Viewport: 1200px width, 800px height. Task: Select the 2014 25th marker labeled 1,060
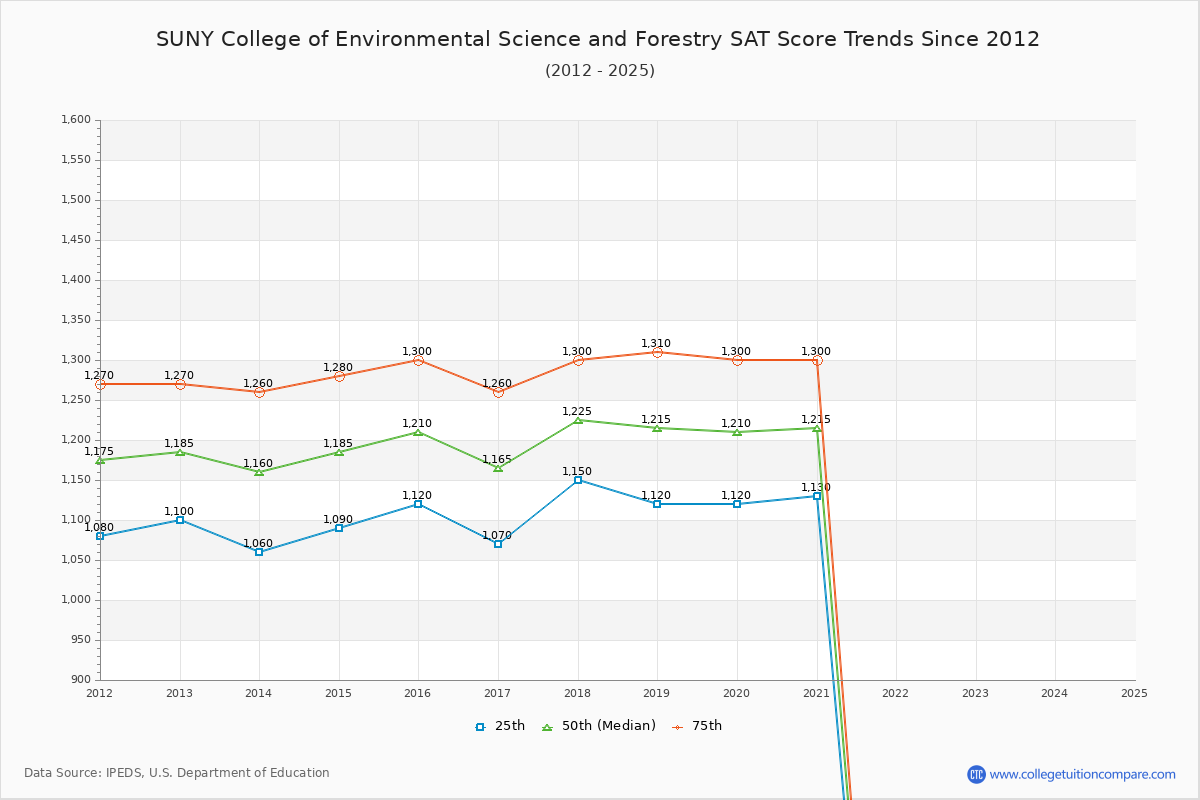259,552
